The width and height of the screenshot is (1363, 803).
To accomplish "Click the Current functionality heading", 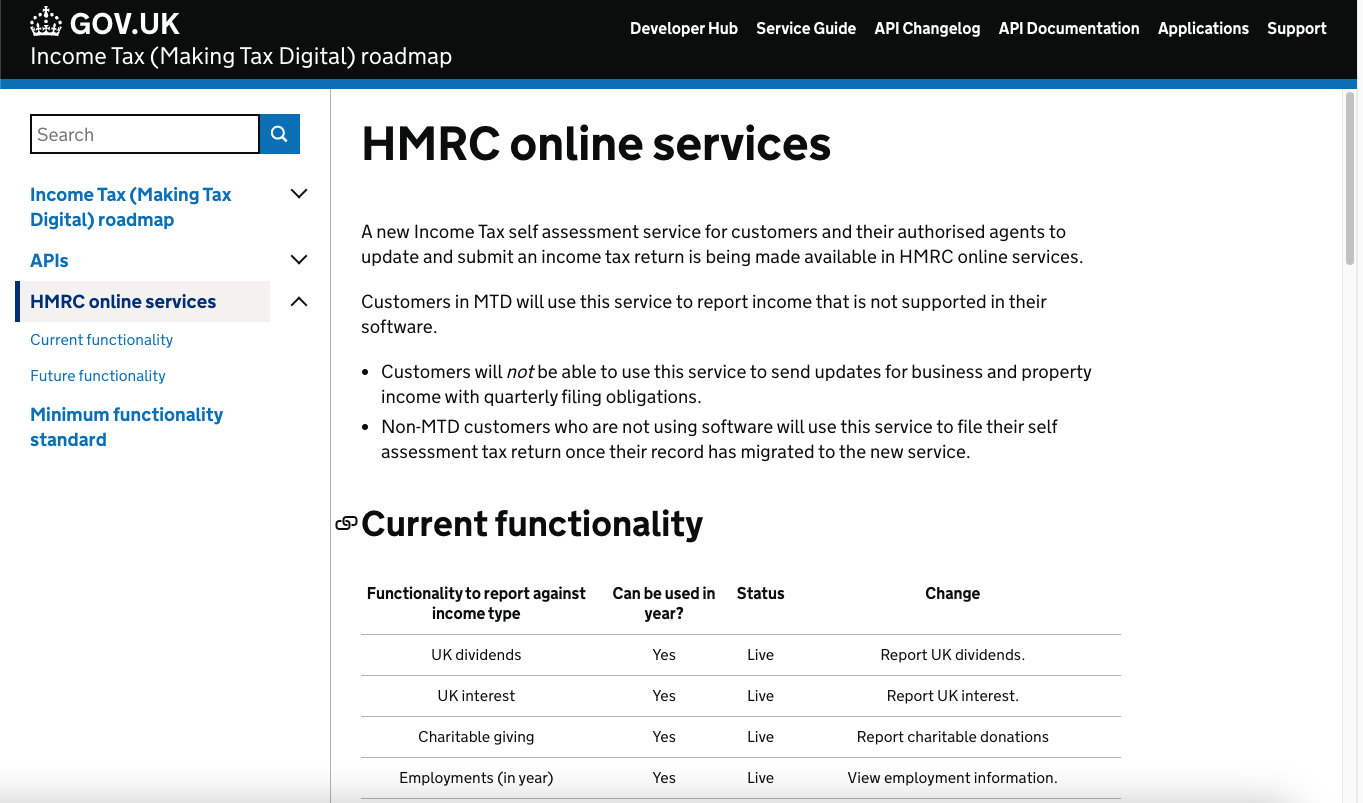I will (532, 523).
